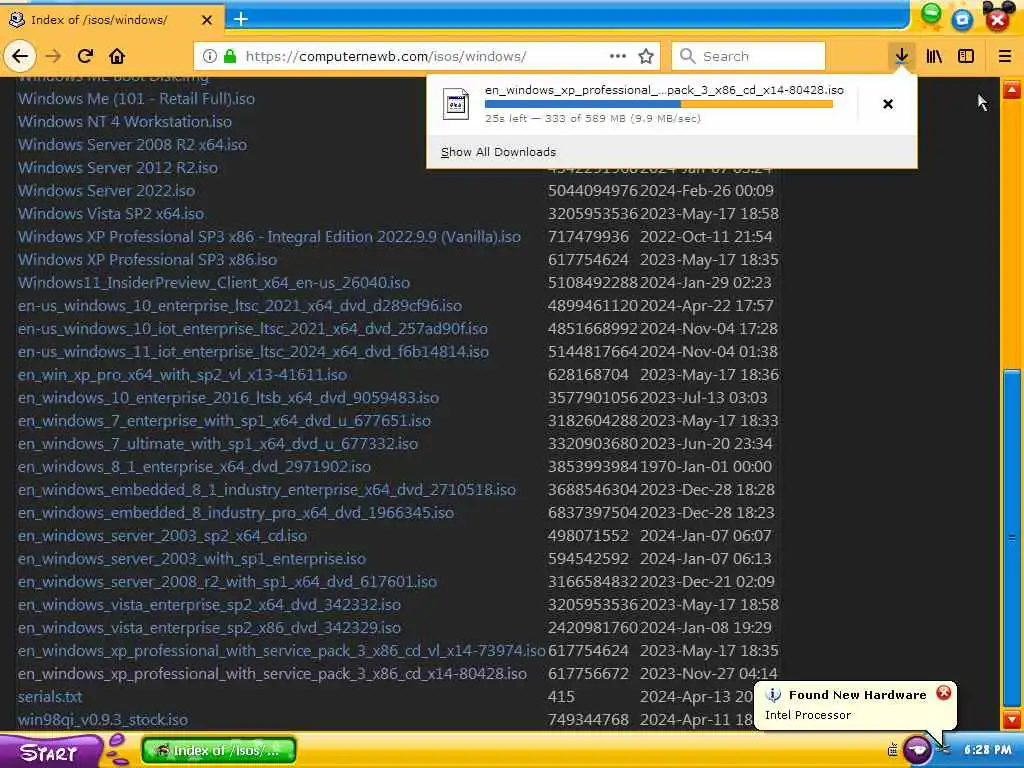Select the Index of /isos/windows/ tab

click(x=110, y=20)
